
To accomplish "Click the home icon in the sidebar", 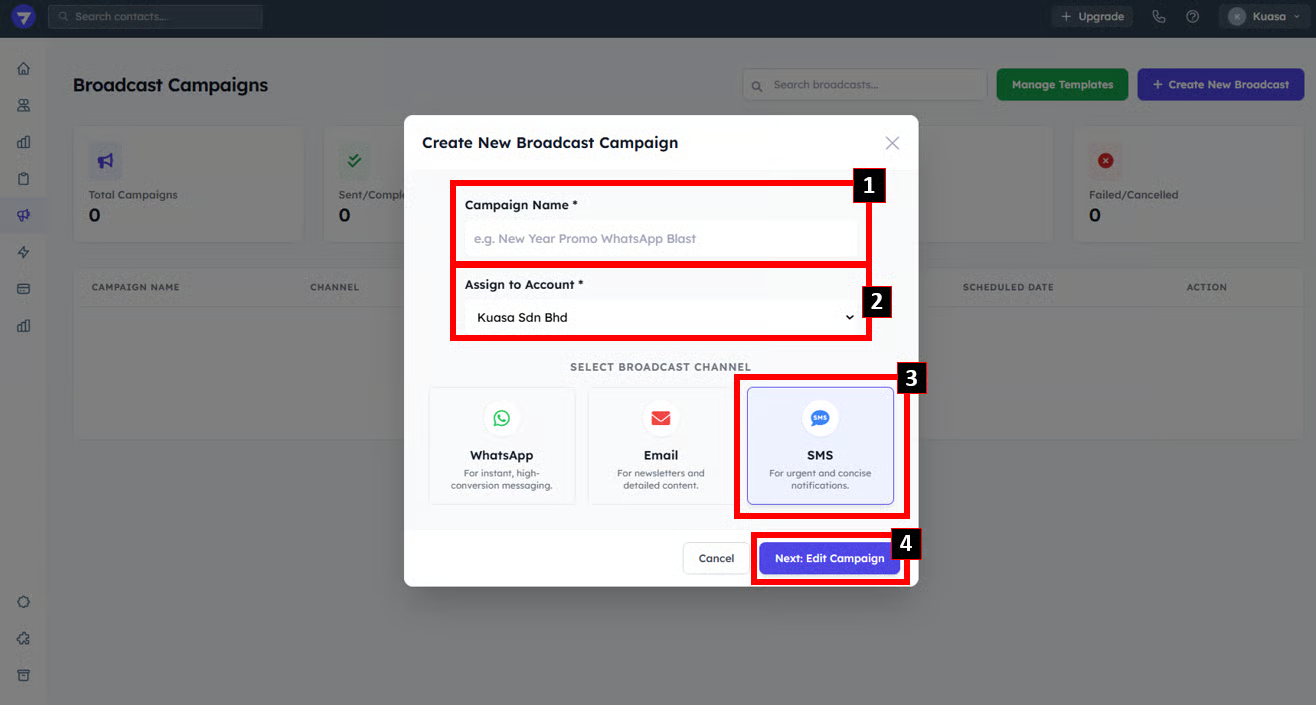I will click(23, 69).
